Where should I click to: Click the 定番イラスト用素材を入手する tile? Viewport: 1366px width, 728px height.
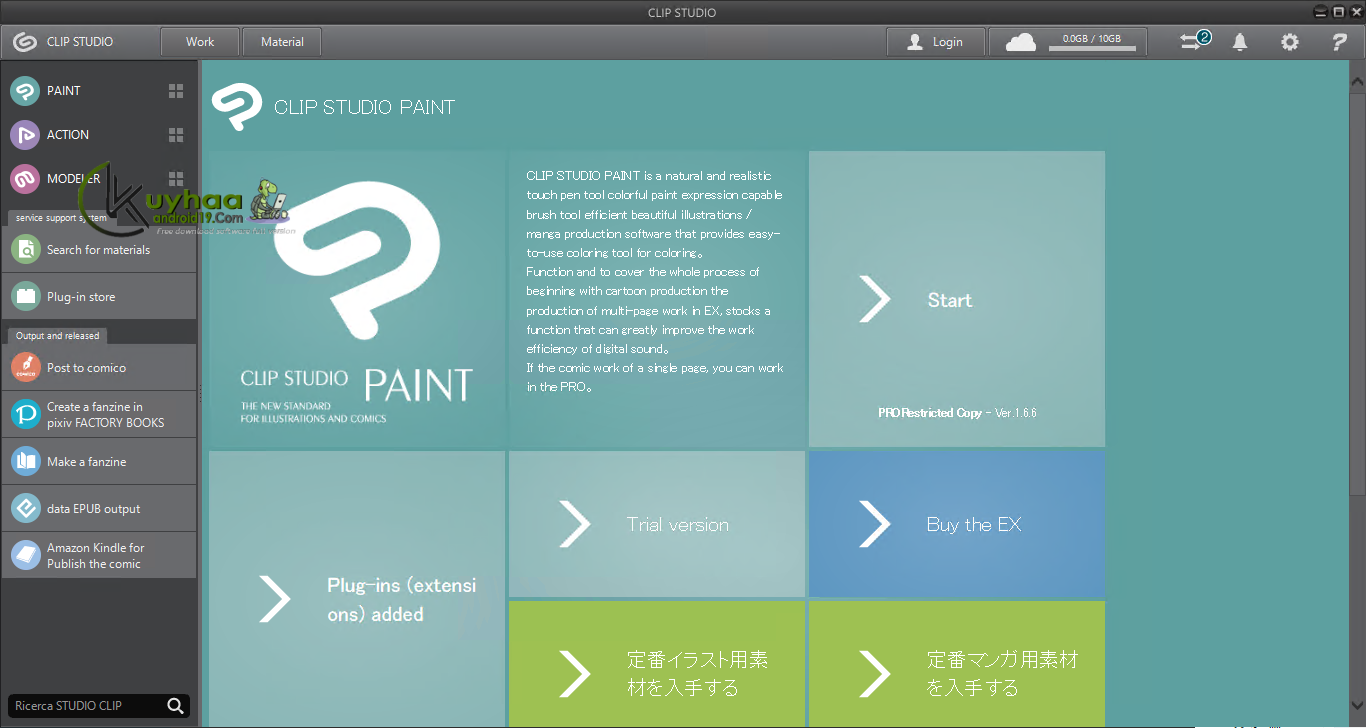[657, 664]
